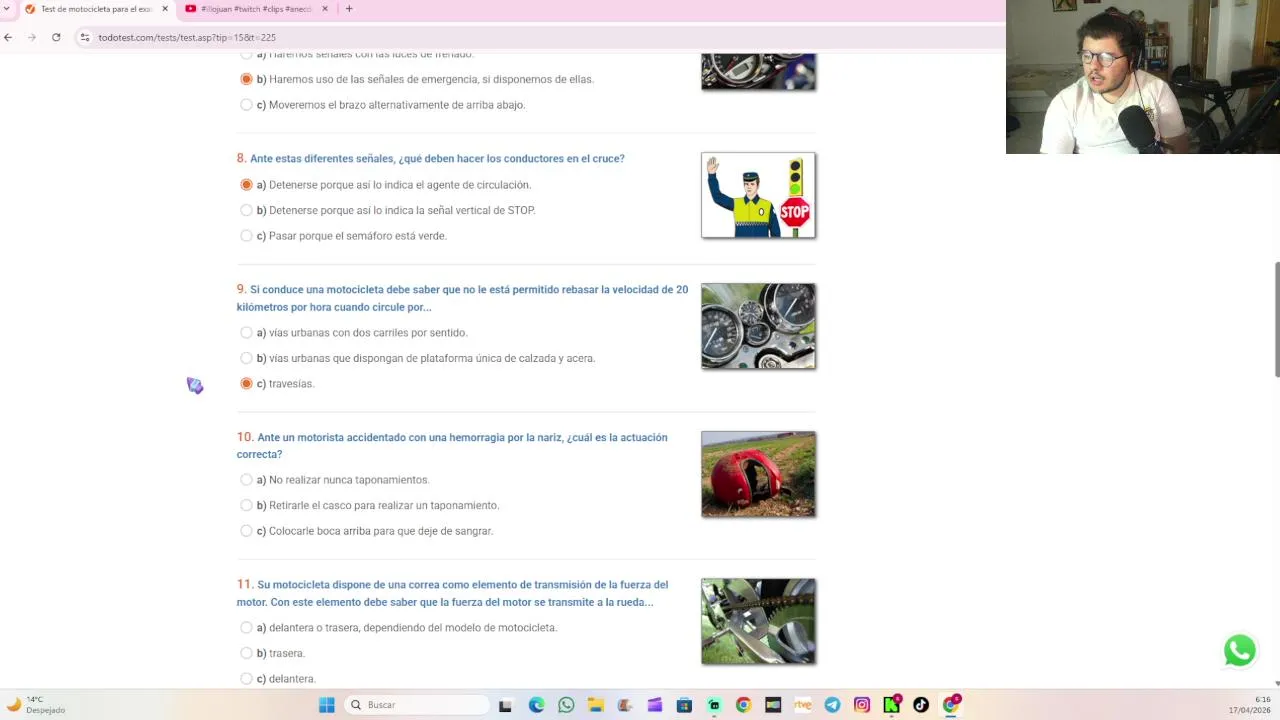Image resolution: width=1280 pixels, height=720 pixels.
Task: Click the red helmet image for question 10
Action: (758, 474)
